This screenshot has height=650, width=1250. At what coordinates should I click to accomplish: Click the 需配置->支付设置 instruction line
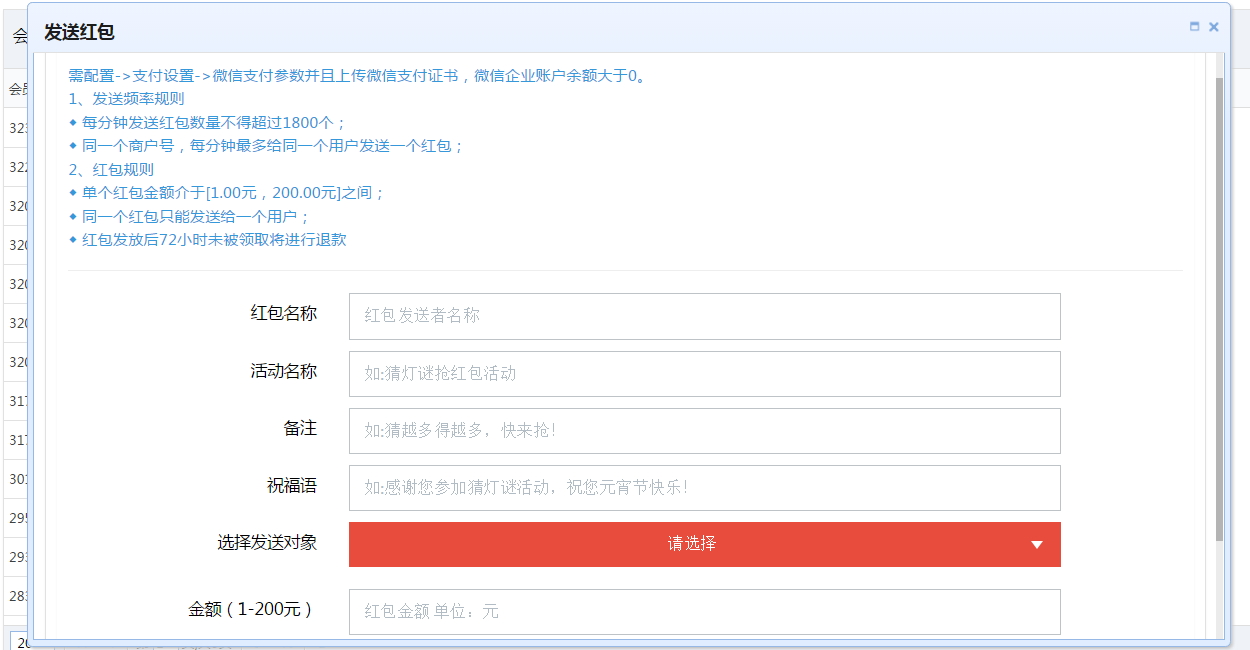tap(358, 76)
